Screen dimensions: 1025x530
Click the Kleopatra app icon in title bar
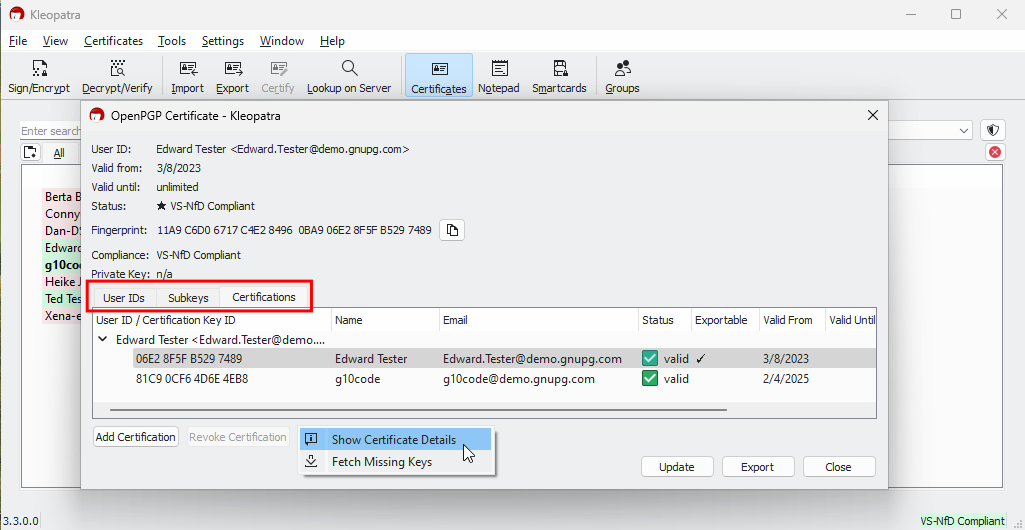coord(17,14)
